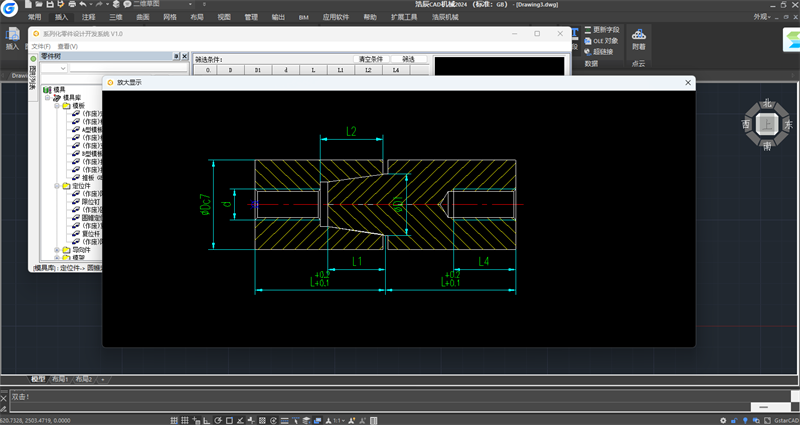
Task: Click the 附着 point cloud attach icon
Action: [x=639, y=37]
